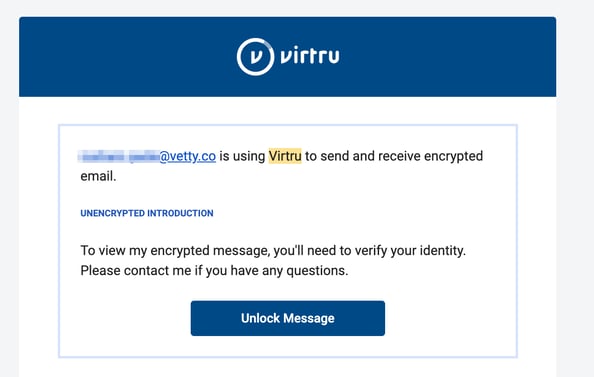Click the Unlock Message button
The height and width of the screenshot is (377, 594).
click(x=288, y=318)
